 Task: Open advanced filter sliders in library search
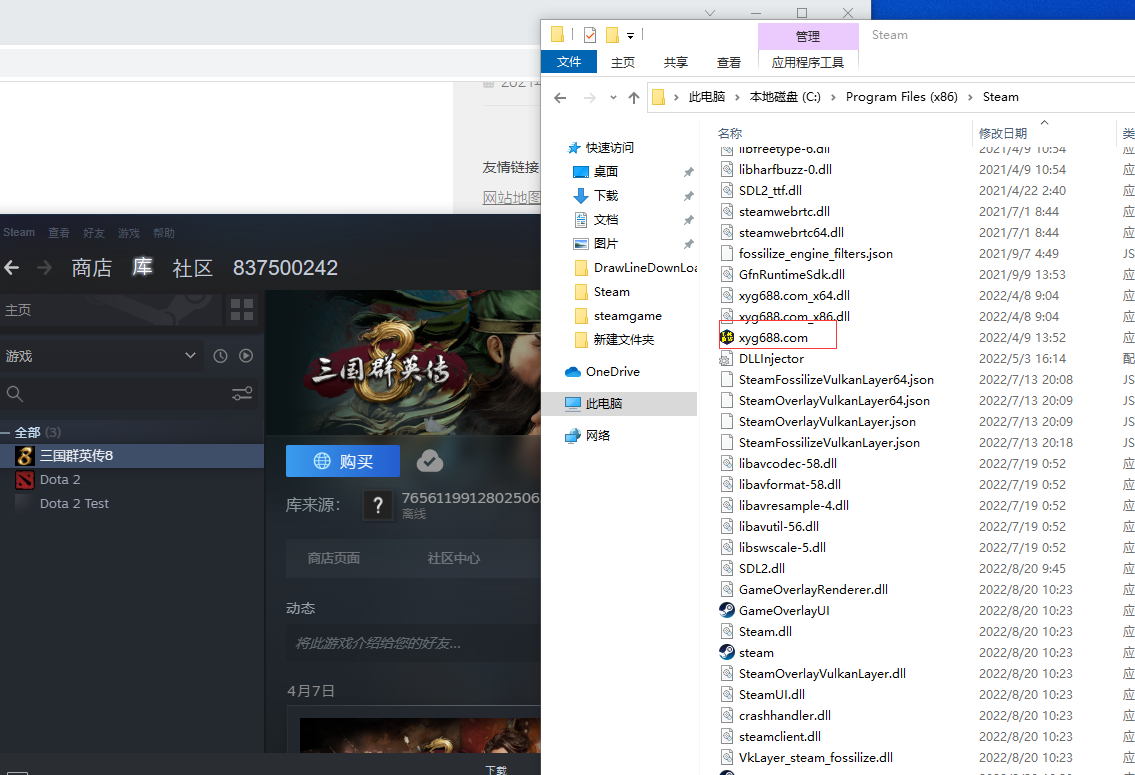click(x=242, y=393)
